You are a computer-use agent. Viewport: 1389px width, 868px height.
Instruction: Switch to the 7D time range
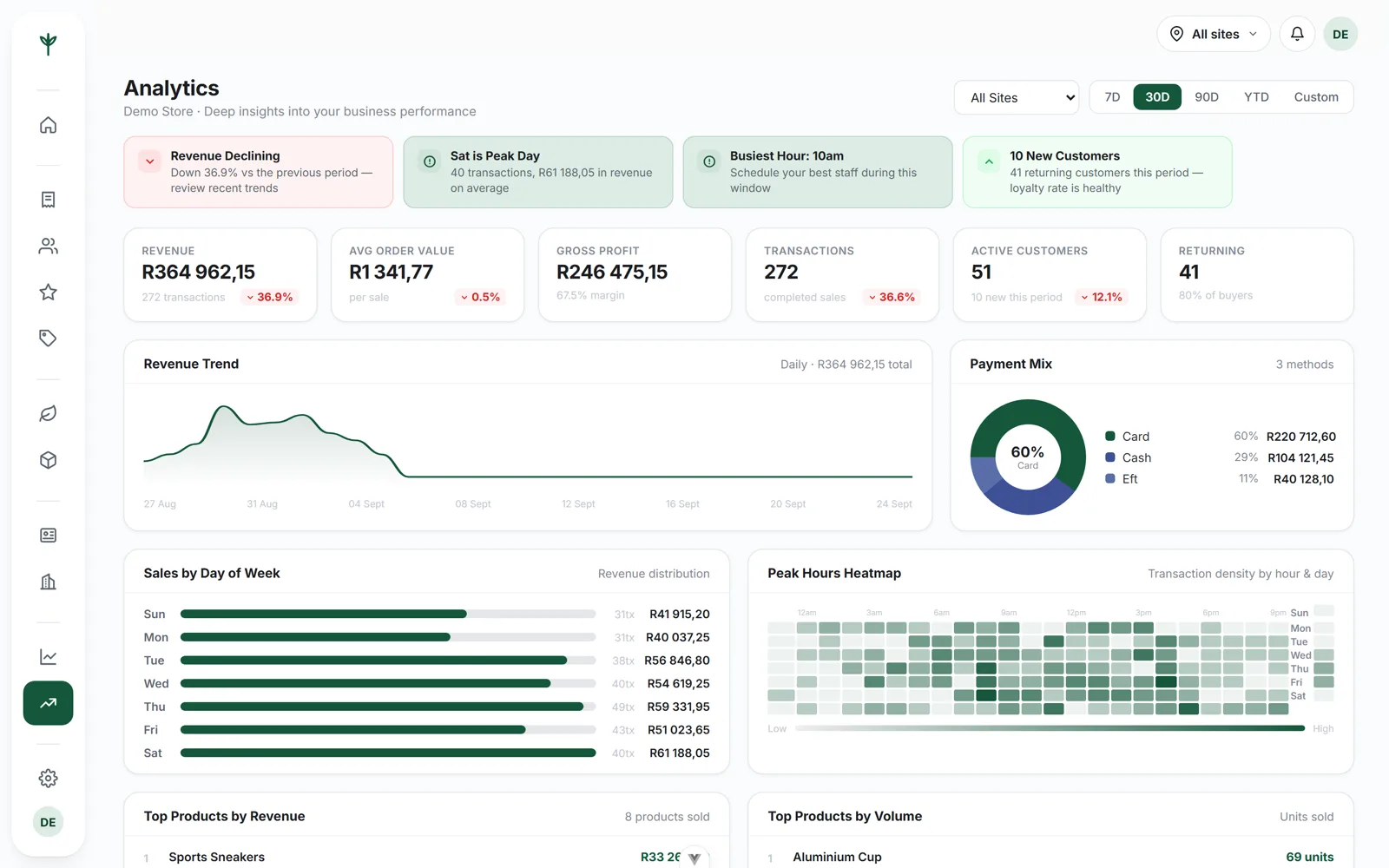(1112, 97)
